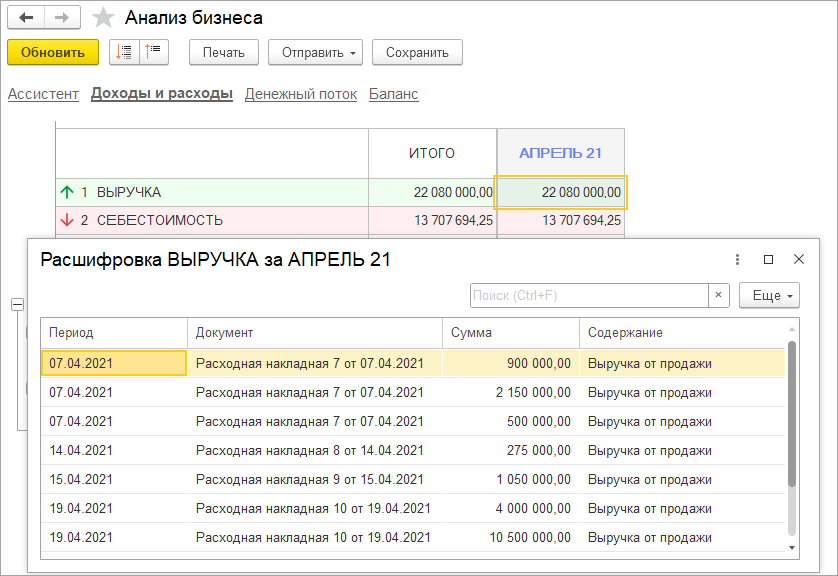Open the three-dot menu of the Расшифровка dialog
838x576 pixels.
[x=737, y=259]
